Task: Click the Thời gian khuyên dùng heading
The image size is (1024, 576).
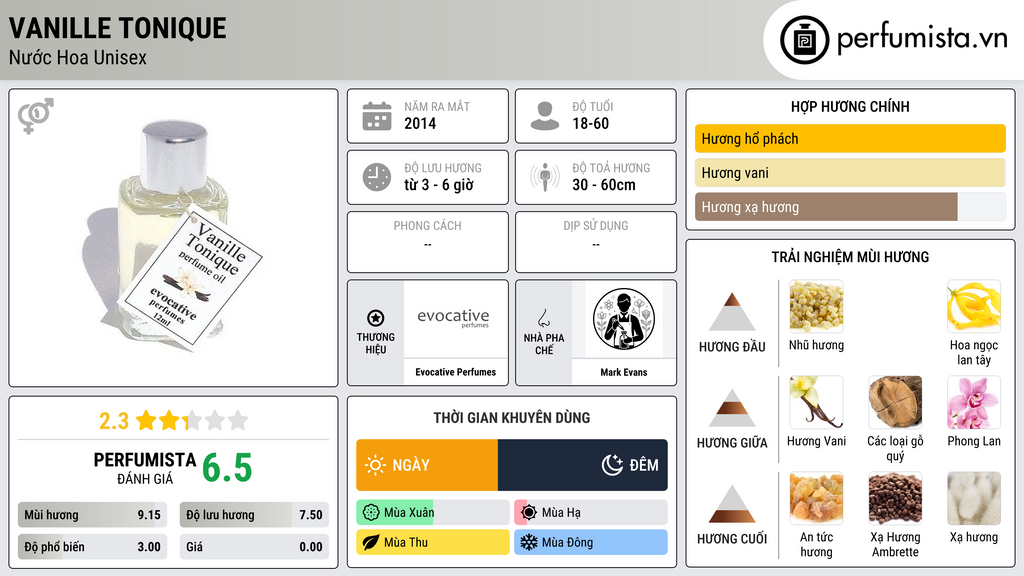Action: coord(512,418)
